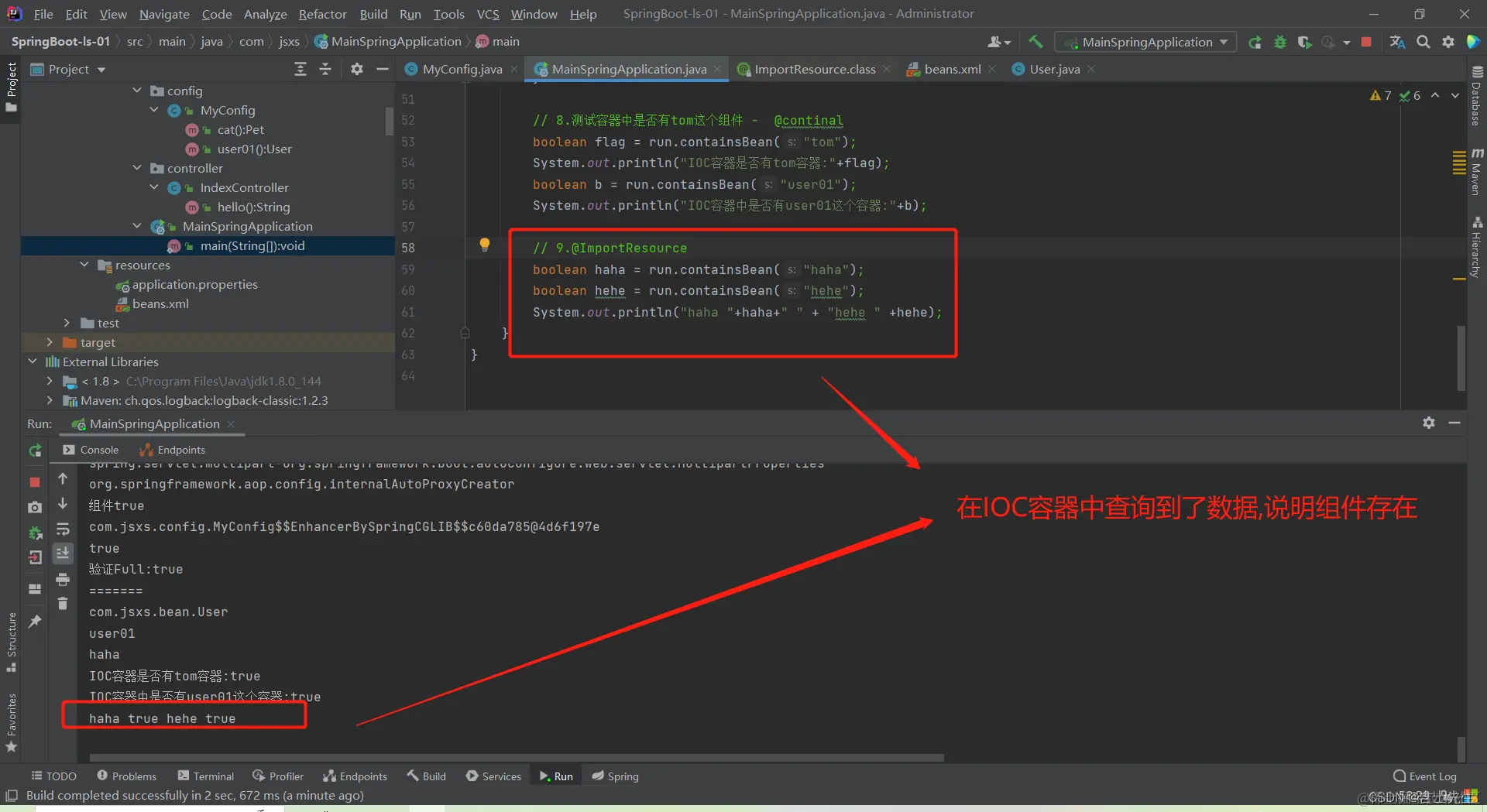Image resolution: width=1487 pixels, height=812 pixels.
Task: Open the Maven side panel
Action: (x=1476, y=172)
